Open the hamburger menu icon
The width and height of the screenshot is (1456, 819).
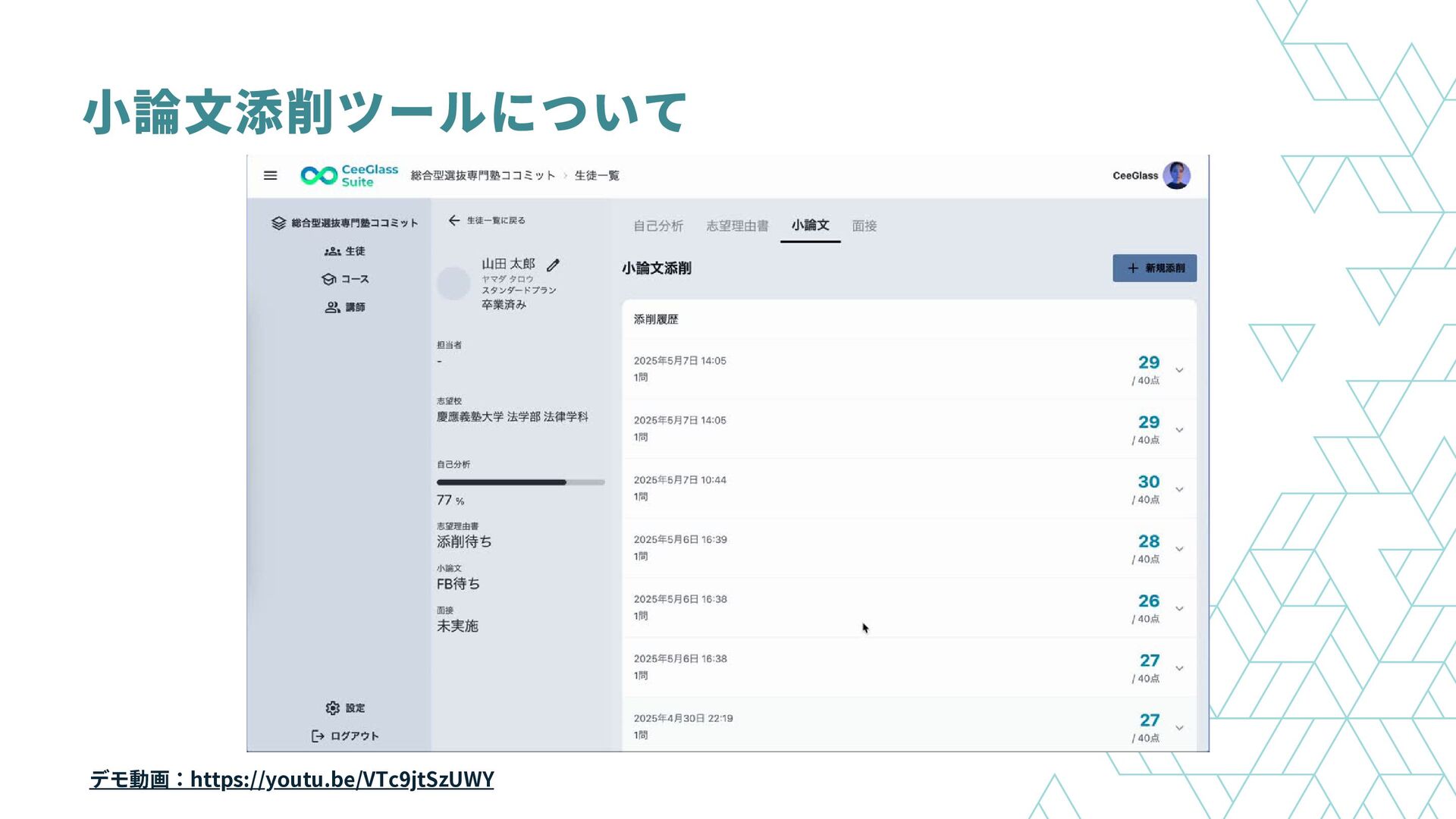click(x=270, y=175)
